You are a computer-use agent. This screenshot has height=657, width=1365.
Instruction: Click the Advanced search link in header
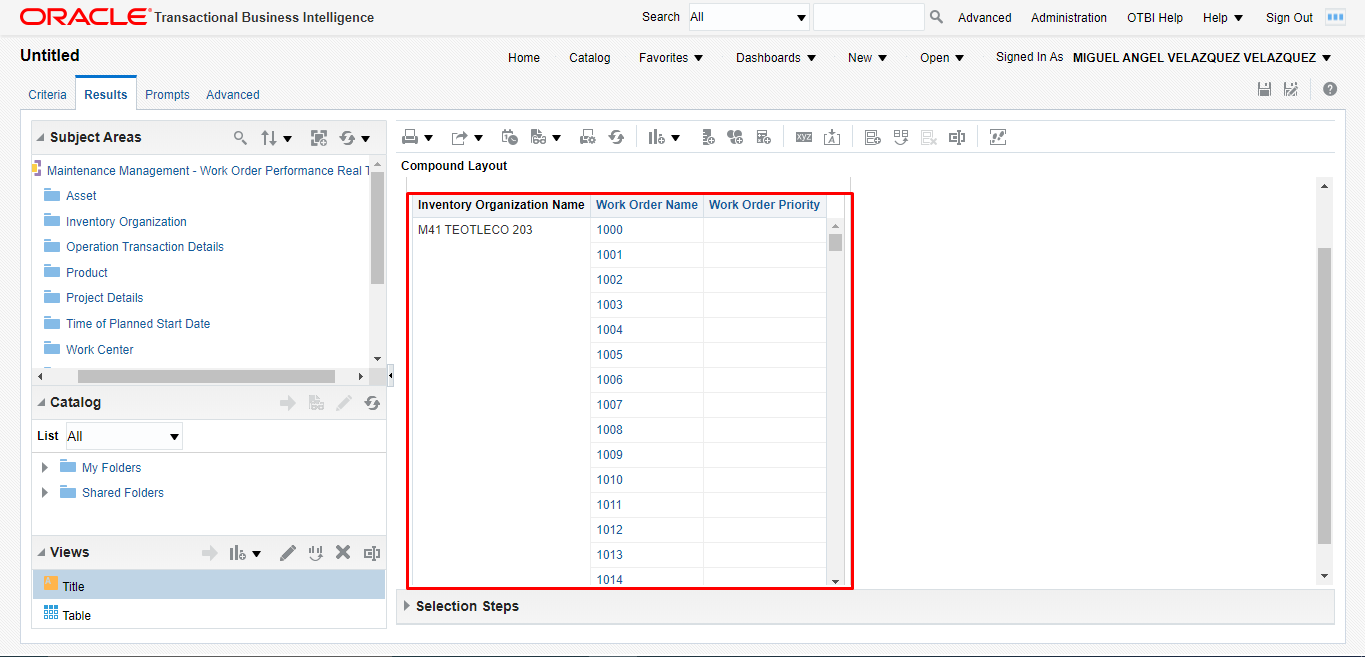coord(985,18)
